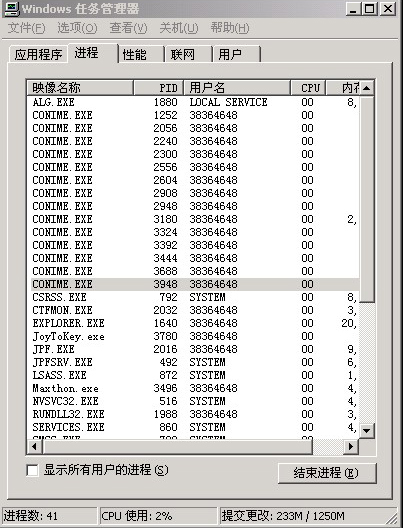Sort processes by the PID column header
The width and height of the screenshot is (403, 528).
(x=159, y=88)
